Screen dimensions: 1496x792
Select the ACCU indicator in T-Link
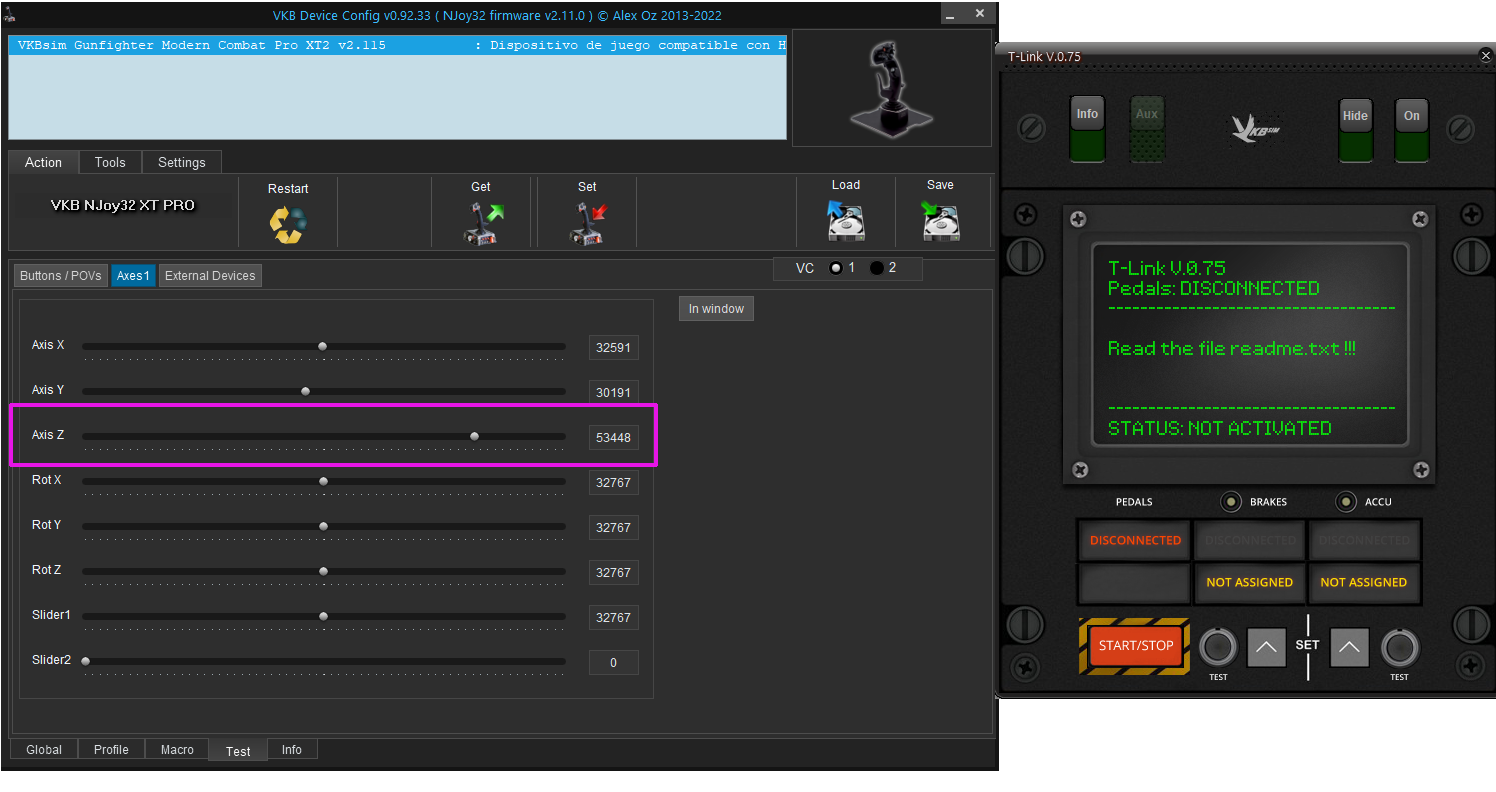tap(1346, 502)
